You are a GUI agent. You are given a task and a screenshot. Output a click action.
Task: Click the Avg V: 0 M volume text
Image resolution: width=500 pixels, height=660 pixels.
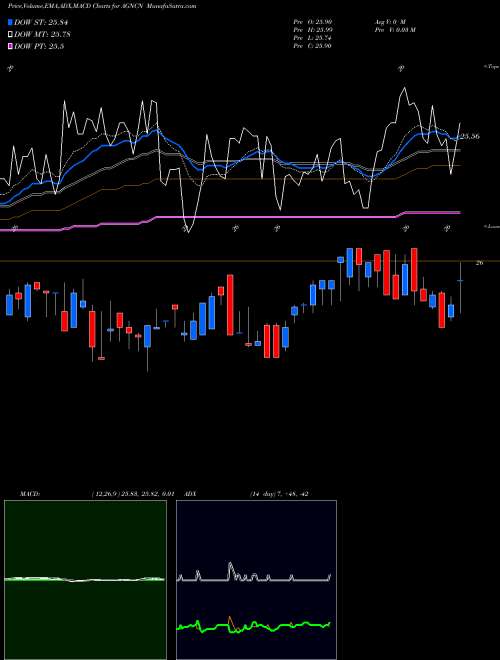point(389,21)
